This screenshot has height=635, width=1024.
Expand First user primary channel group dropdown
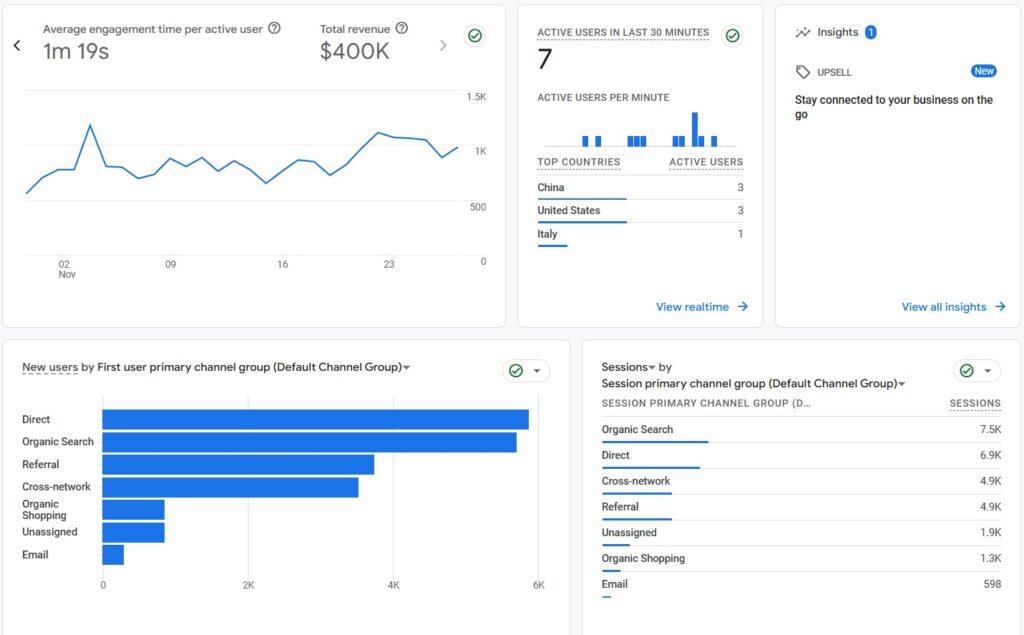406,368
